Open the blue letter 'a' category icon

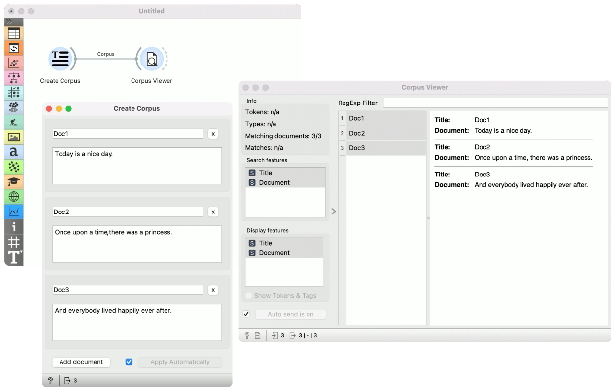14,152
